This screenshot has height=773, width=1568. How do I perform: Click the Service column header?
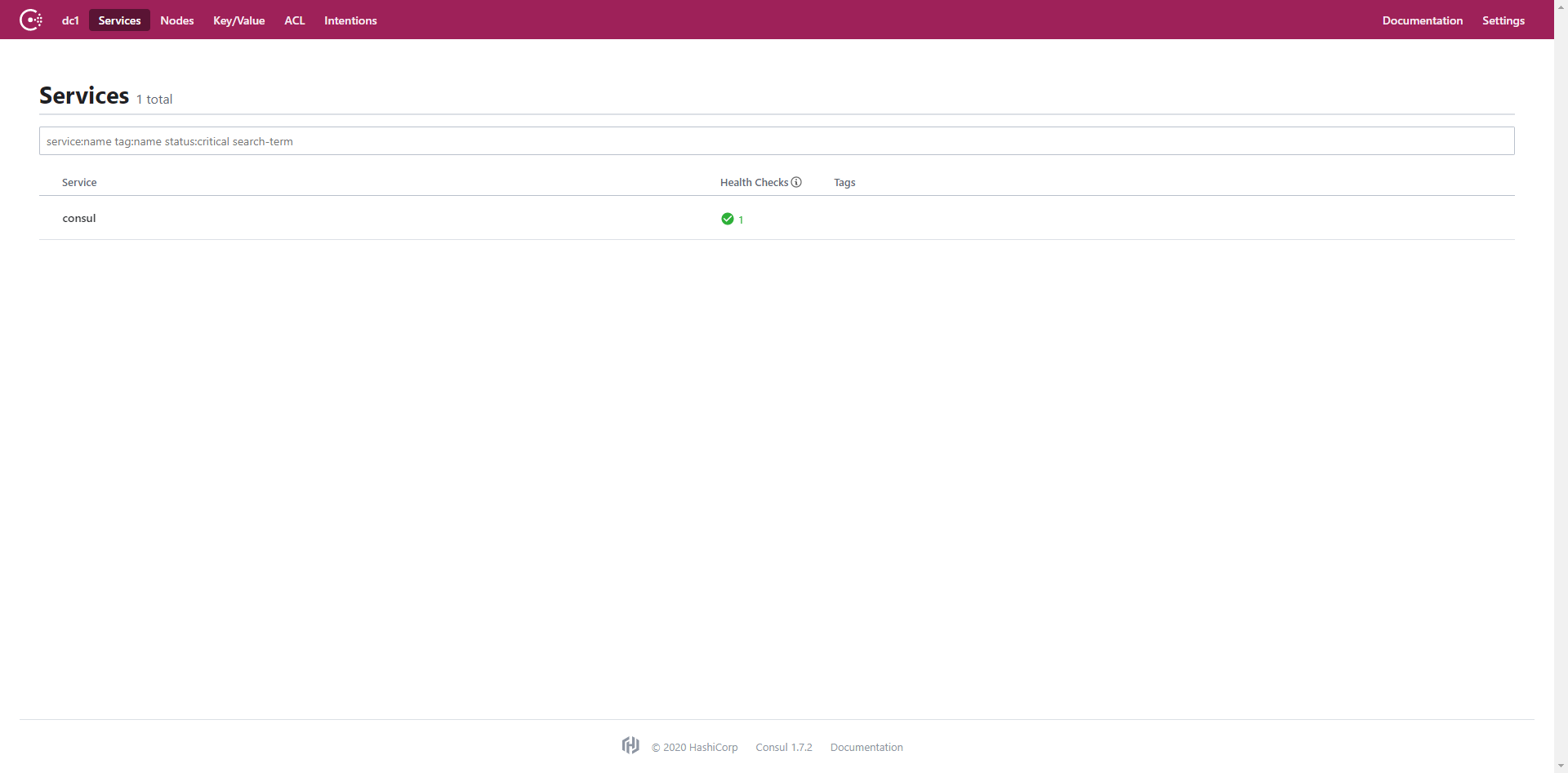coord(79,182)
